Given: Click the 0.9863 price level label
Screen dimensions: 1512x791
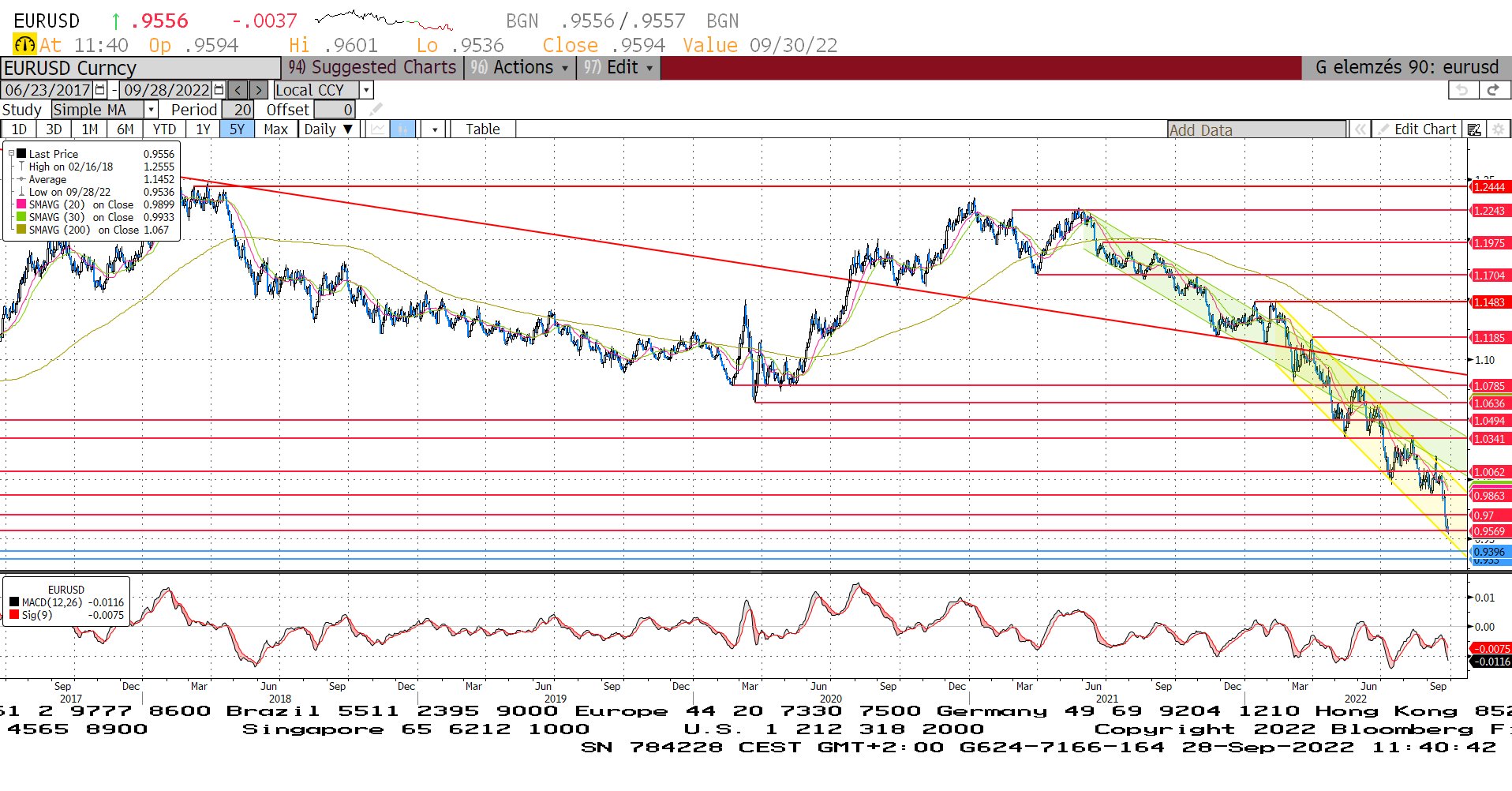Looking at the screenshot, I should [1490, 496].
